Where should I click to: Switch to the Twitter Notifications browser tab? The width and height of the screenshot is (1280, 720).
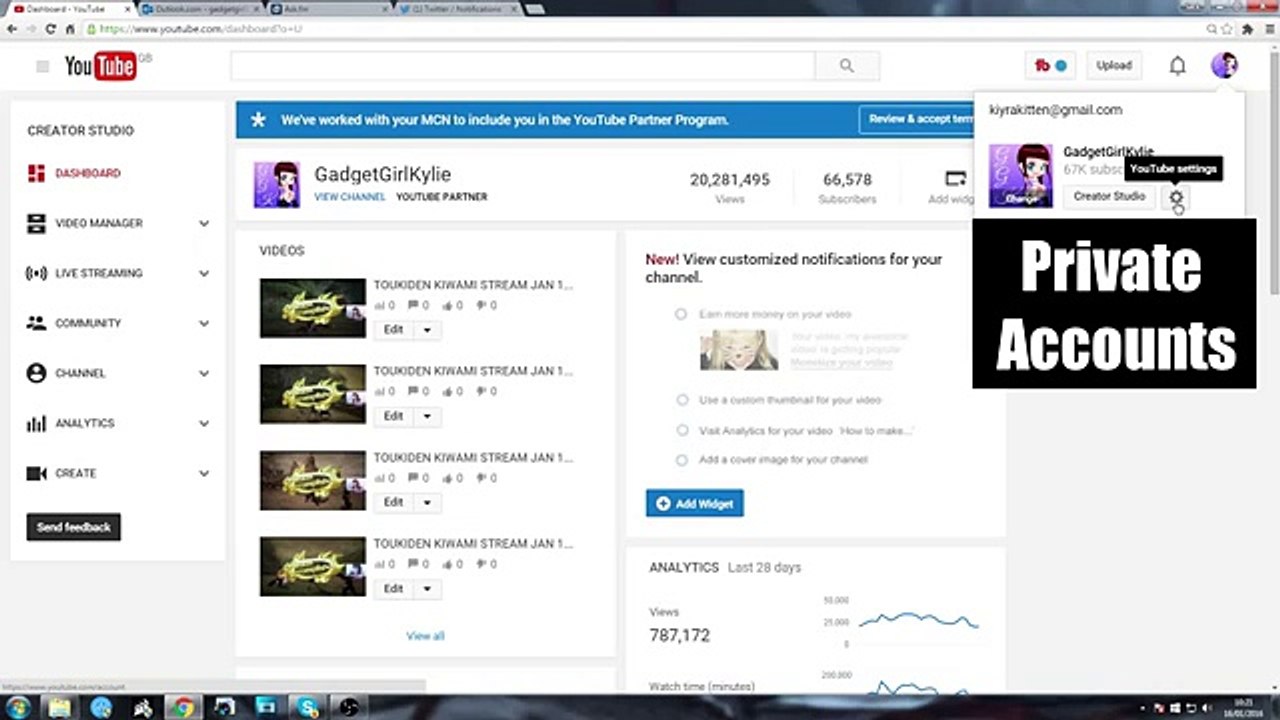[459, 9]
